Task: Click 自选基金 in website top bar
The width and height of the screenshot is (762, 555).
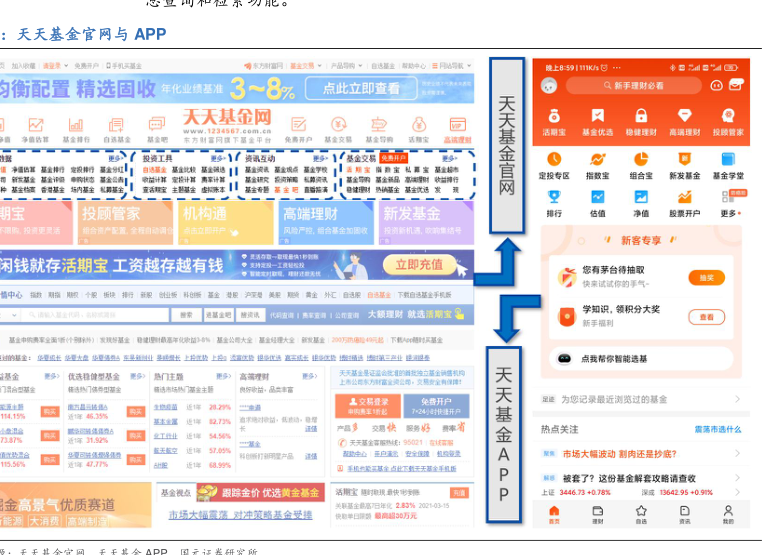Action: pos(383,66)
